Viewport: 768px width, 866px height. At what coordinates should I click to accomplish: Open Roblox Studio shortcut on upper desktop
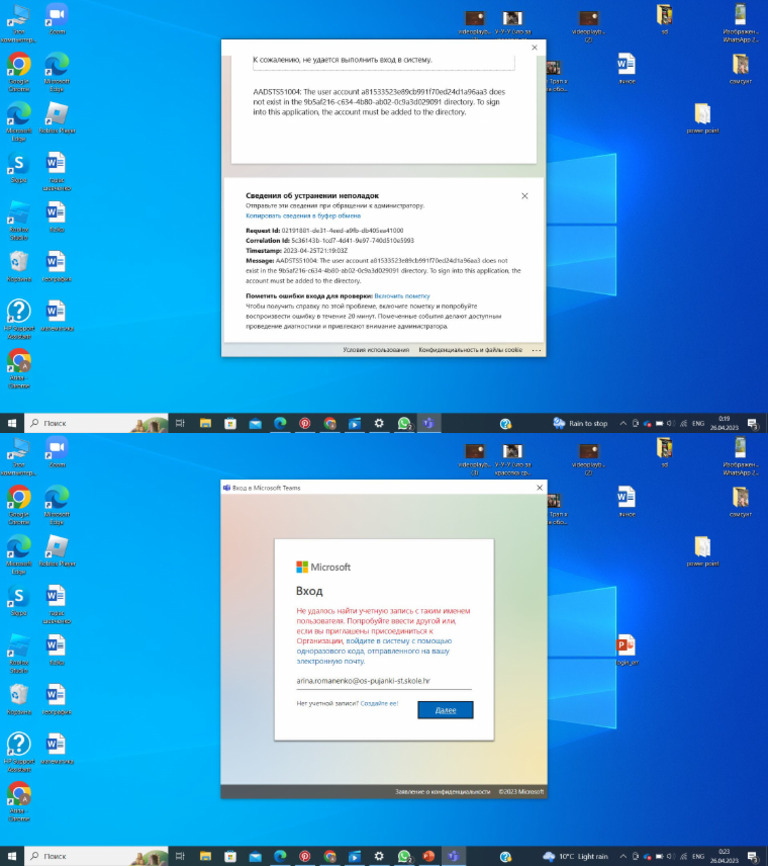(x=19, y=220)
